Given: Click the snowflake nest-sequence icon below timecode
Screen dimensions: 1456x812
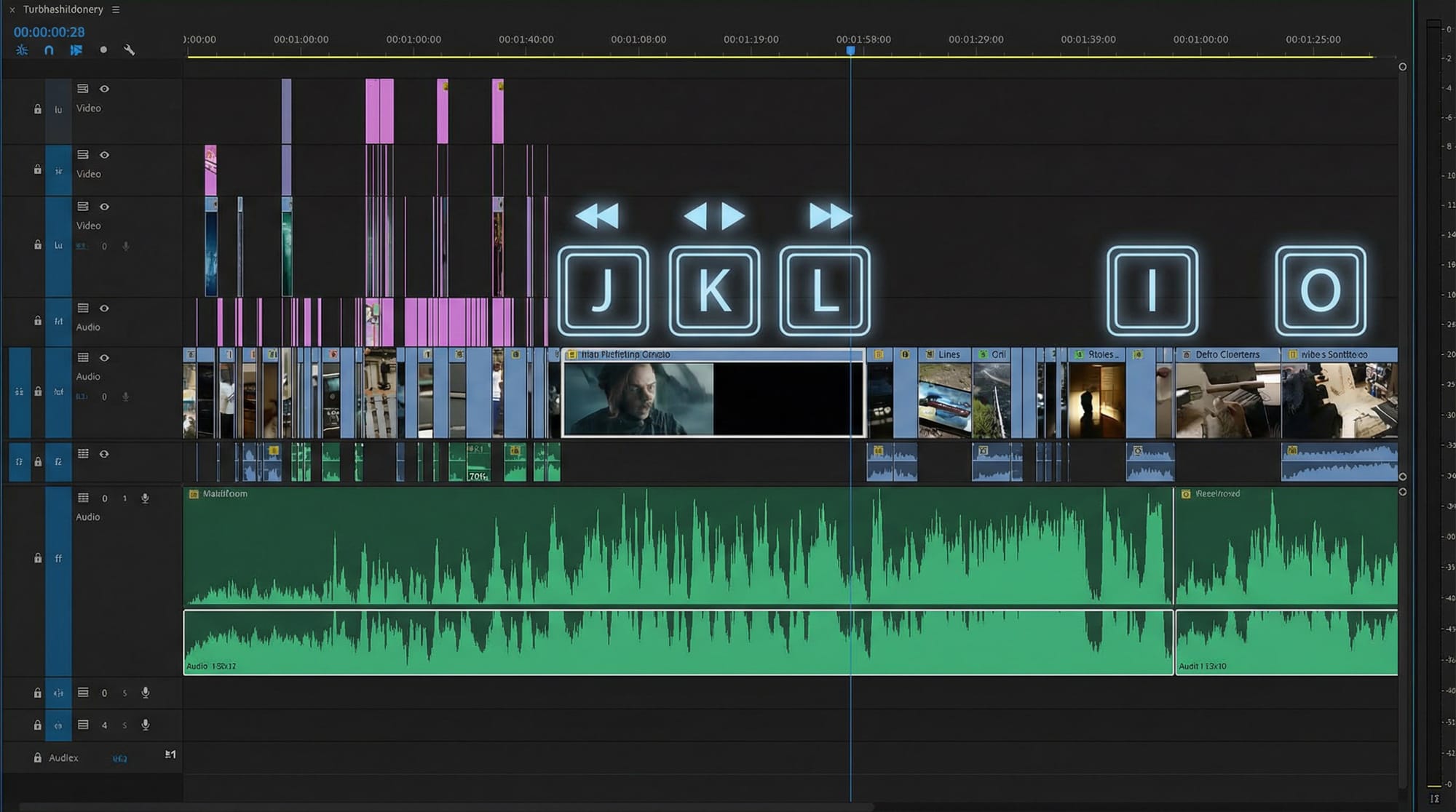Looking at the screenshot, I should coord(22,50).
